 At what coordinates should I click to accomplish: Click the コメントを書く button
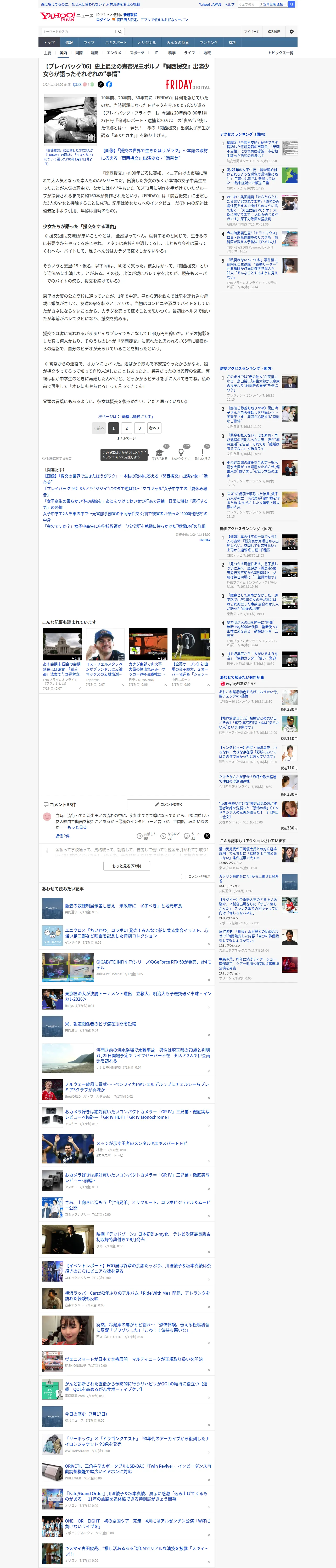click(x=168, y=805)
